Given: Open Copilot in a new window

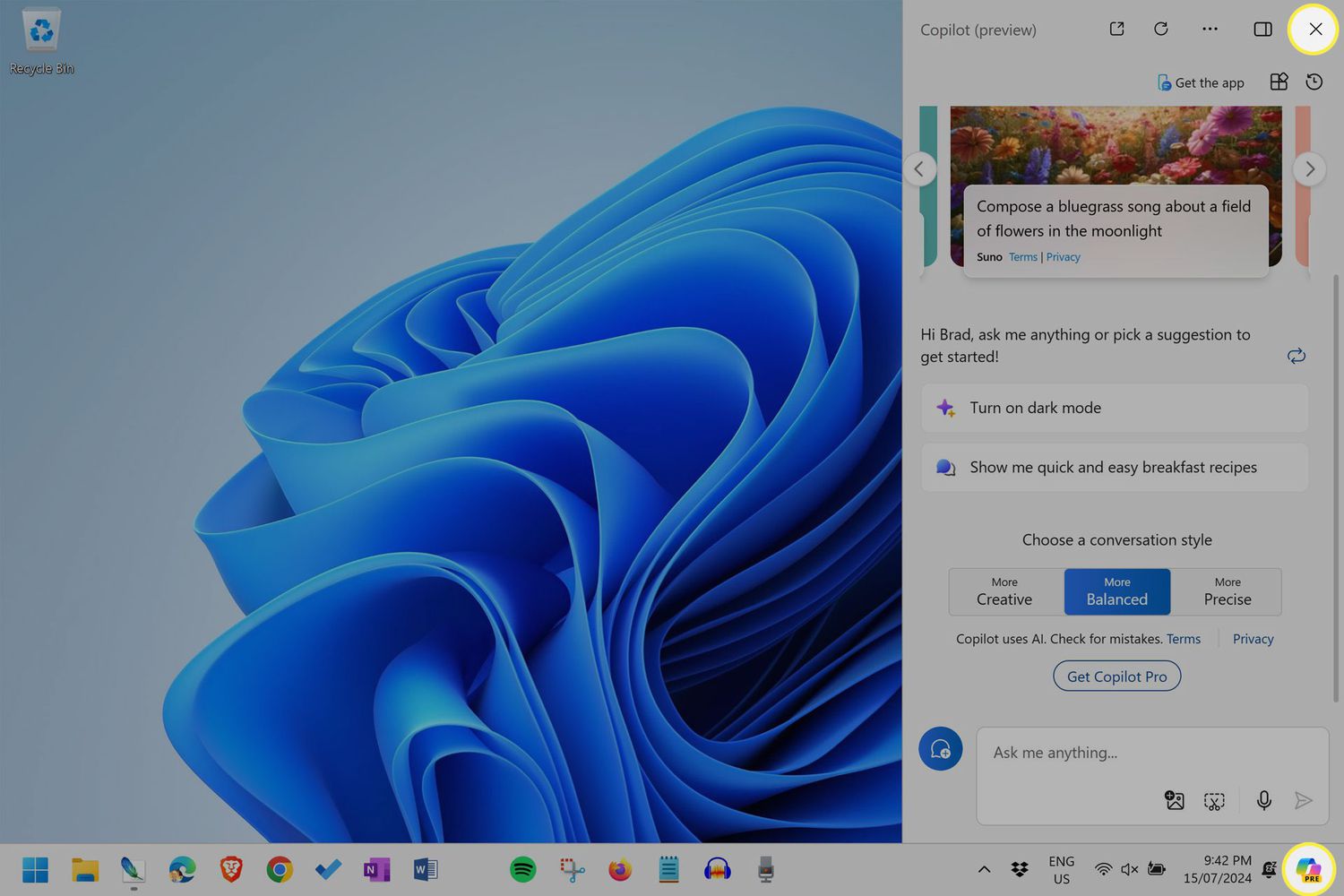Looking at the screenshot, I should [x=1116, y=29].
